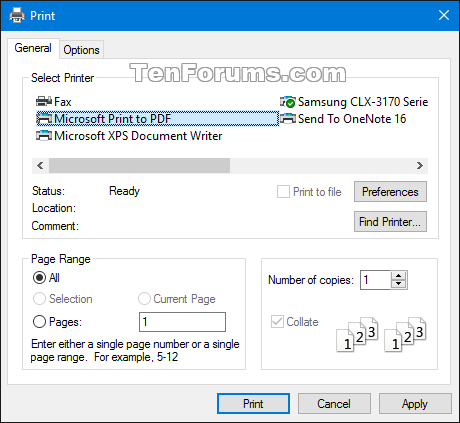The width and height of the screenshot is (460, 423).
Task: Toggle the Collate checkbox
Action: click(277, 322)
